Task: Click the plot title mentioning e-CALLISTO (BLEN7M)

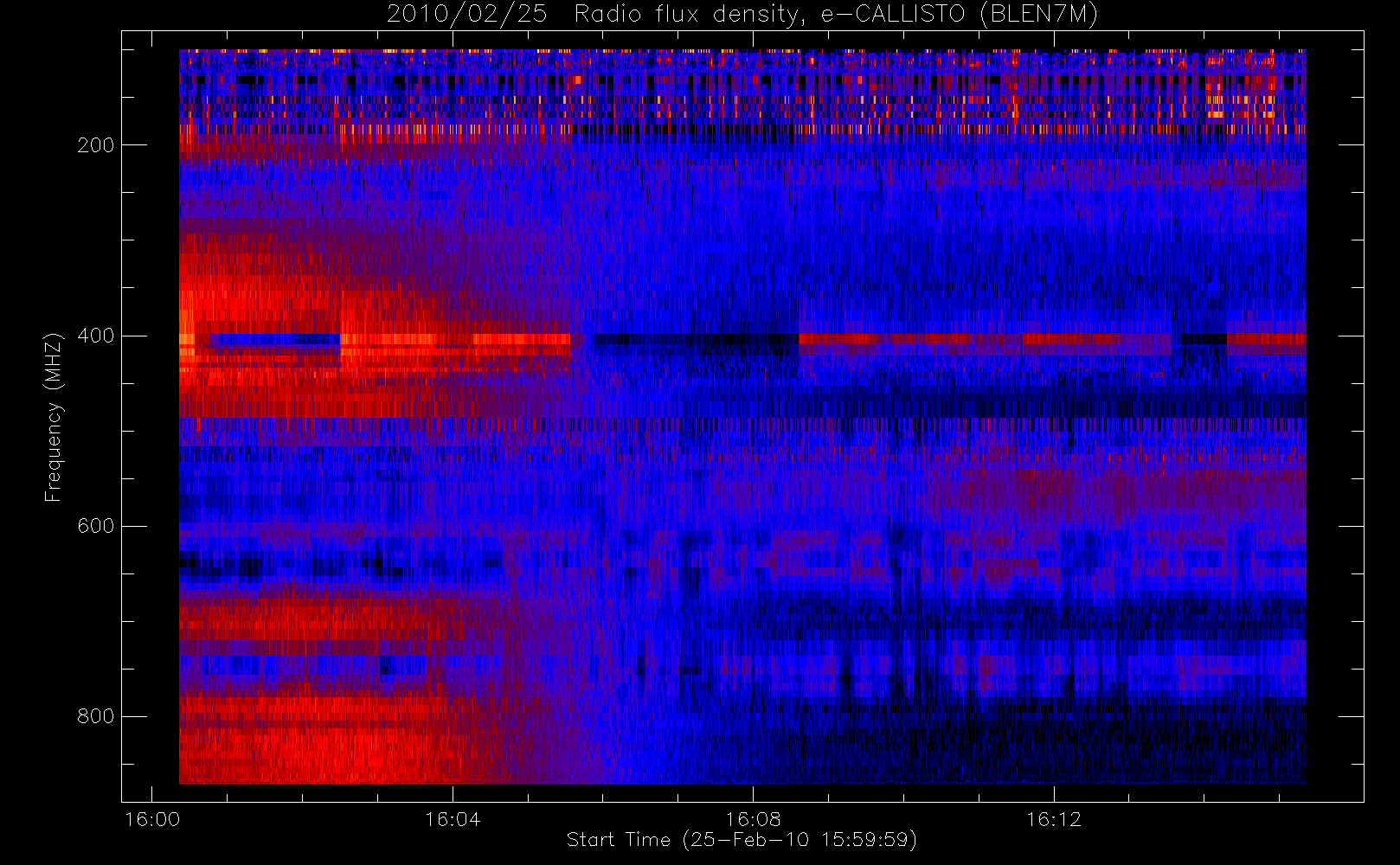Action: [x=742, y=15]
